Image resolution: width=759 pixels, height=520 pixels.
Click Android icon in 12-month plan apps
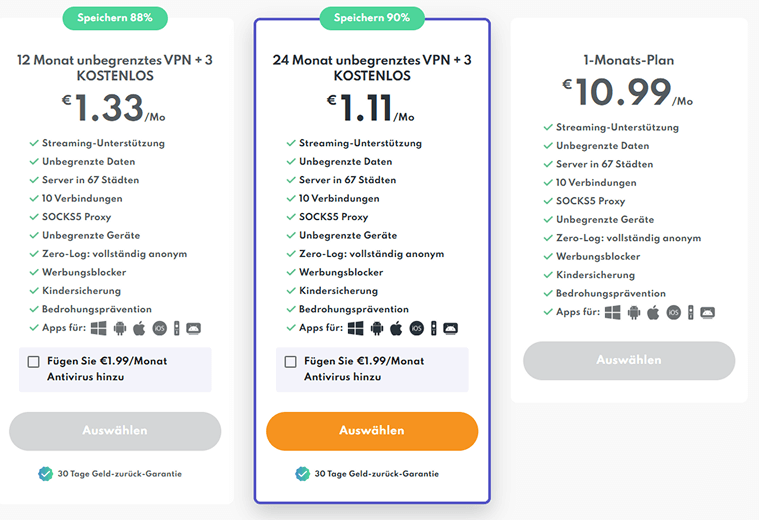coord(120,328)
